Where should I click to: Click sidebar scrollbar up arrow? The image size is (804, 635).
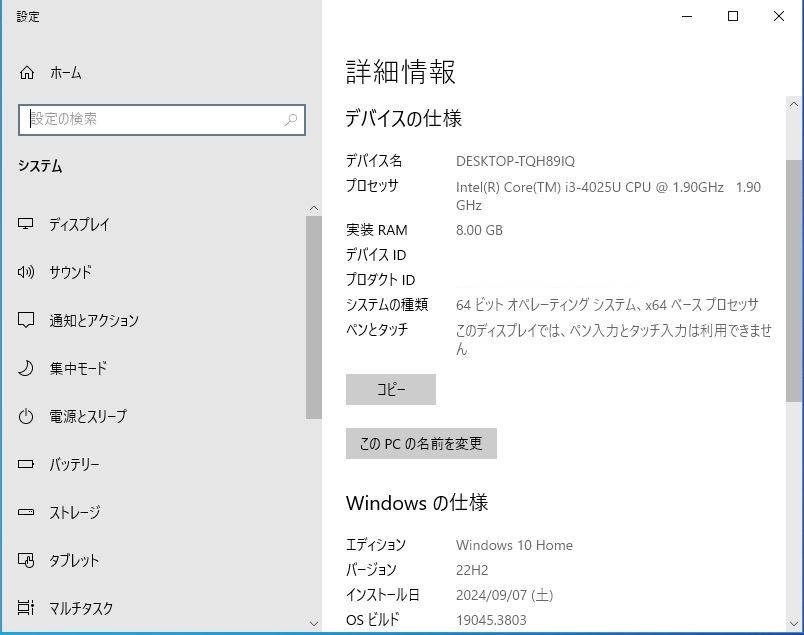314,208
